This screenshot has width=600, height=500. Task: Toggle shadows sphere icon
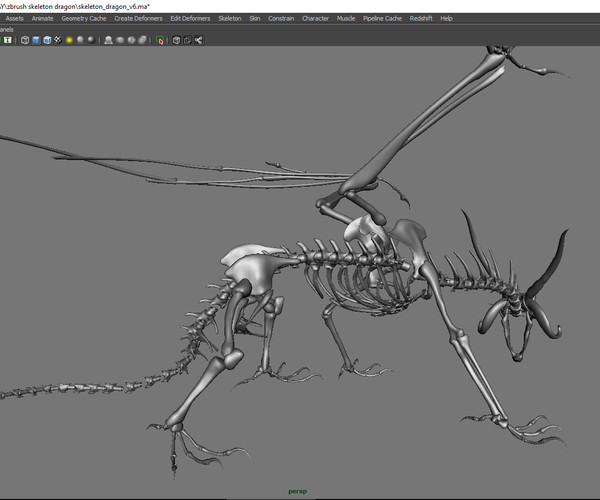(80, 40)
